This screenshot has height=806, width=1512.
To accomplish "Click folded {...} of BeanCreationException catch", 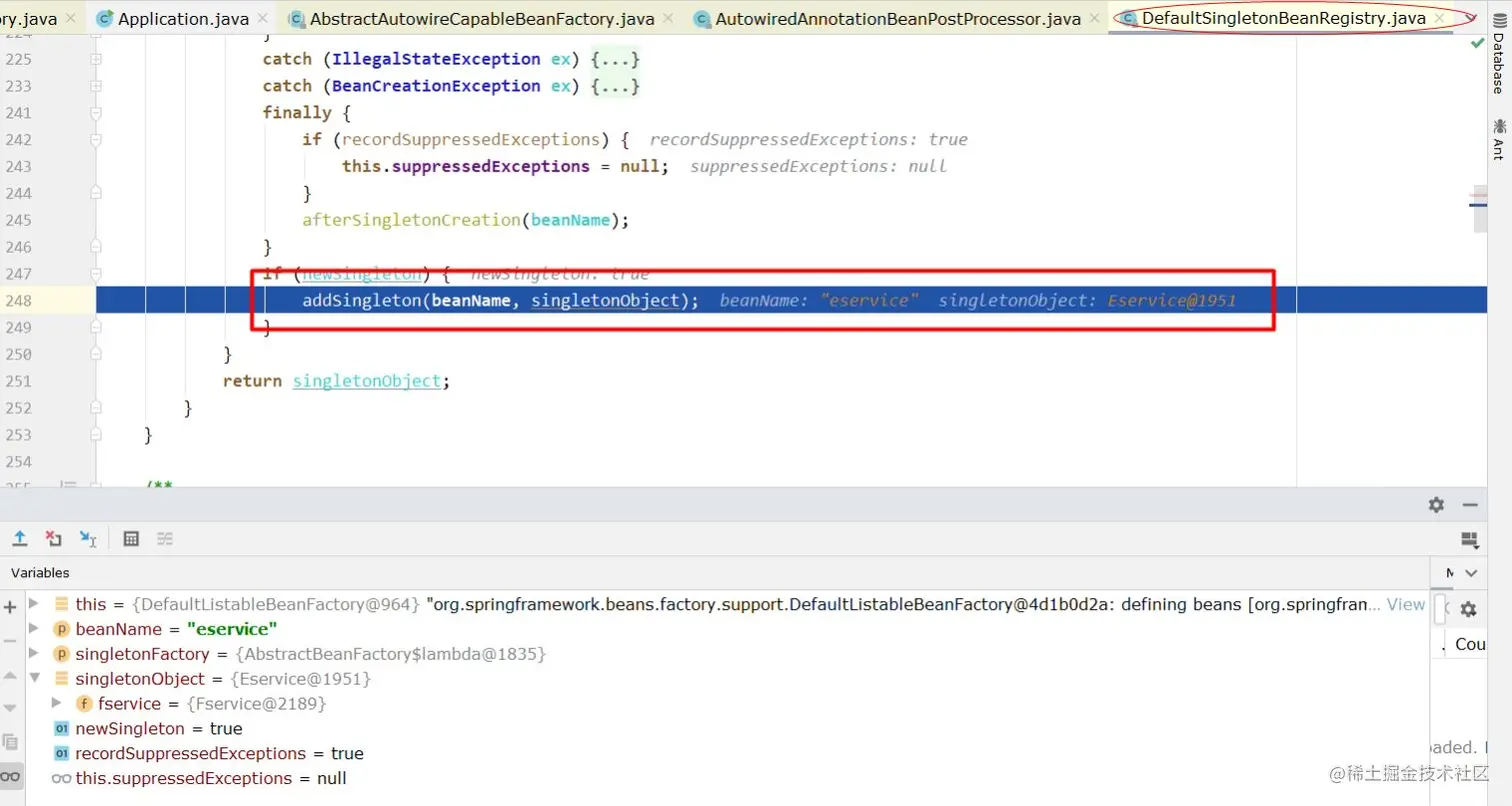I will 615,86.
